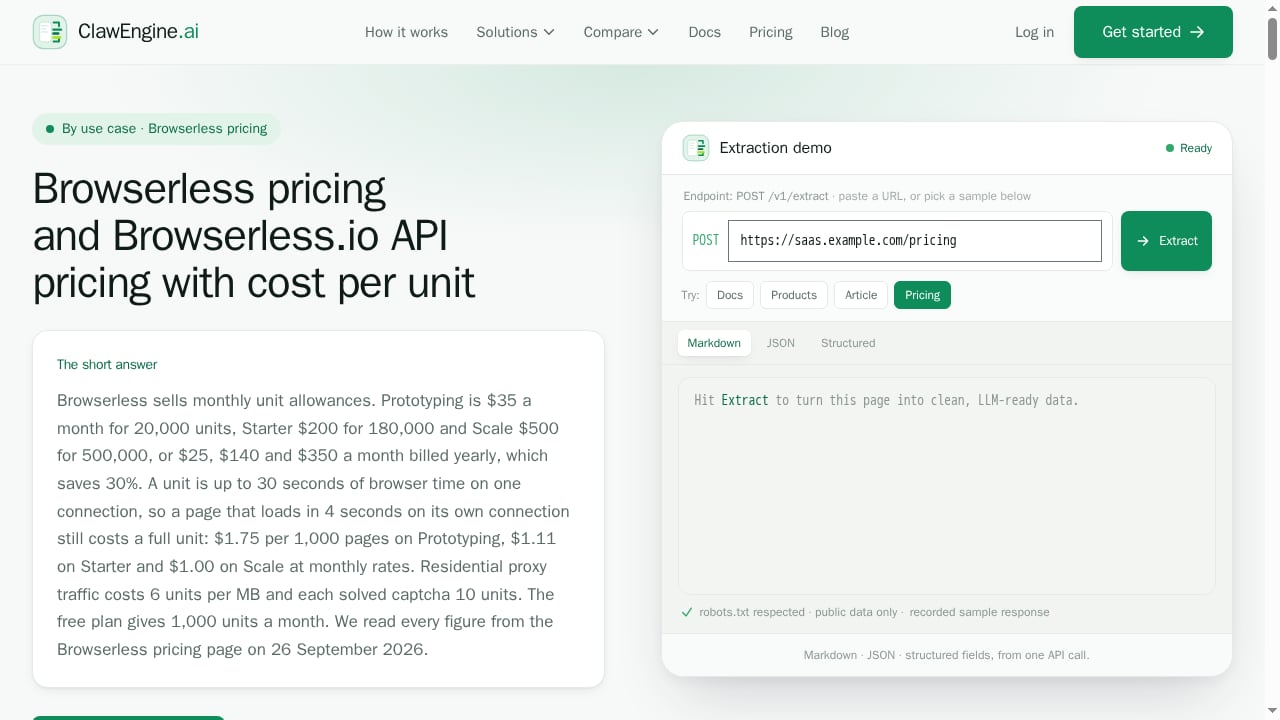
Task: Click the ClawEngine.ai logo icon
Action: click(x=50, y=32)
